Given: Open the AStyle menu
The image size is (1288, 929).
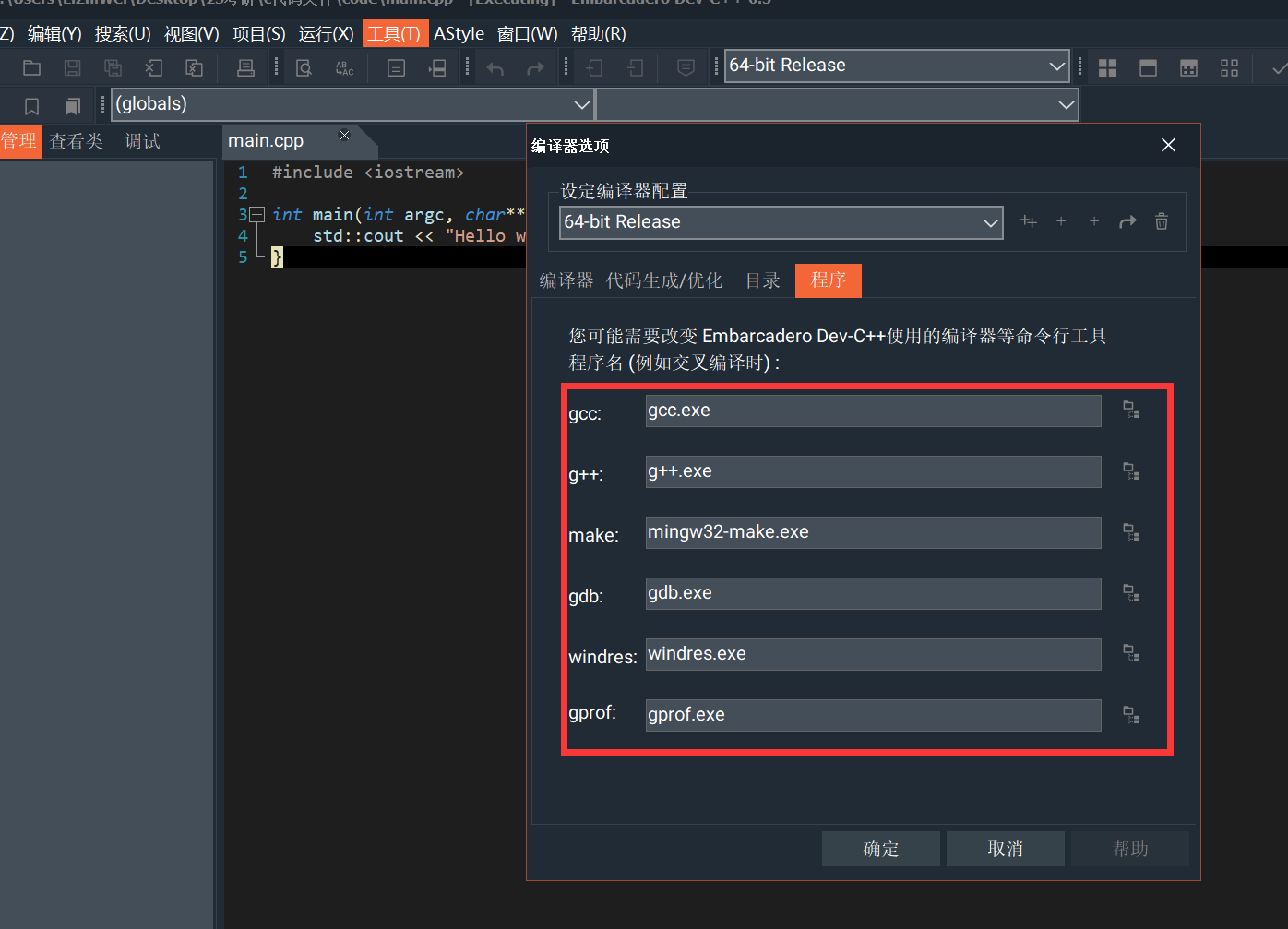Looking at the screenshot, I should [459, 34].
